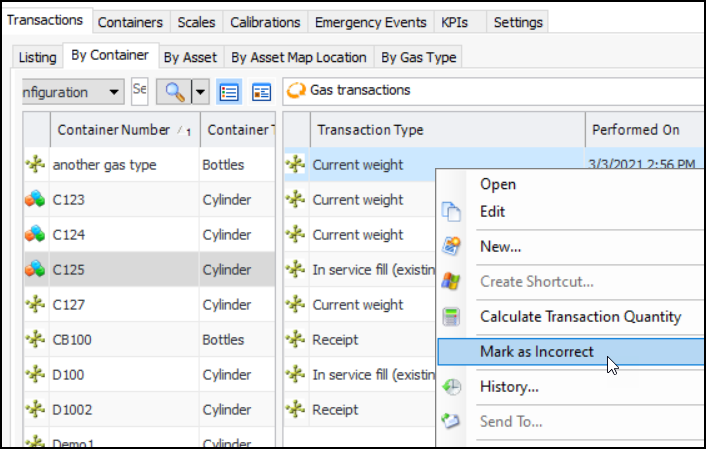Select Open from the context menu
This screenshot has height=449, width=706.
[498, 184]
